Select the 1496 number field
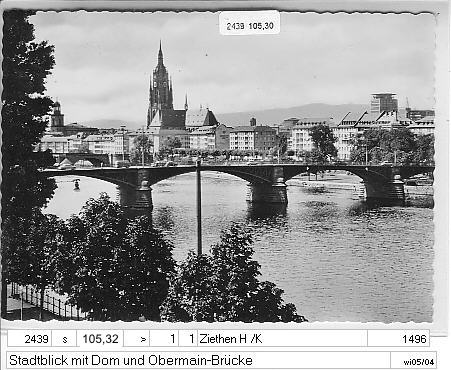This screenshot has width=451, height=370. click(398, 339)
